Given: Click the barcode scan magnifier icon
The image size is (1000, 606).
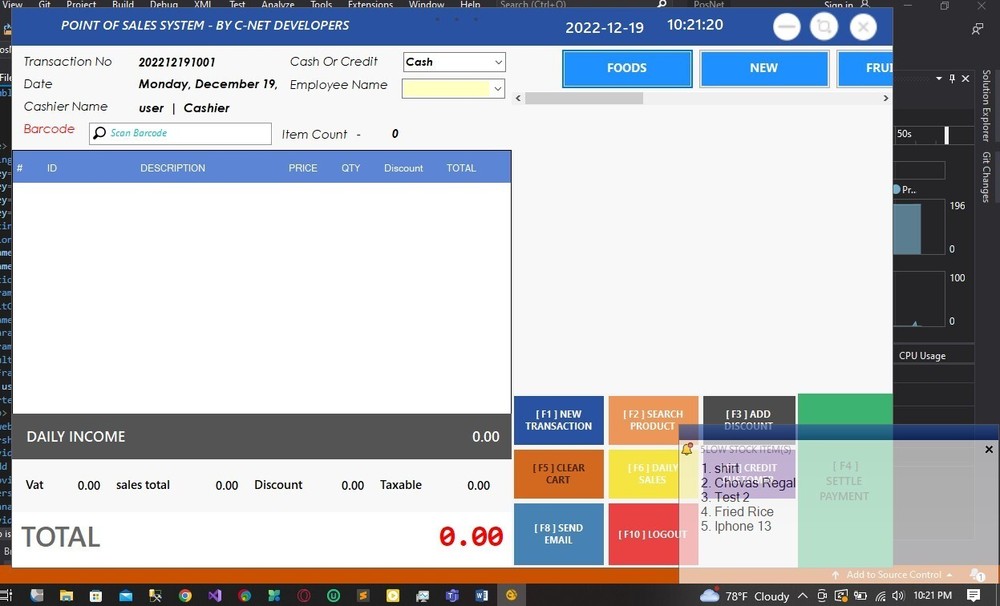Looking at the screenshot, I should coord(98,133).
